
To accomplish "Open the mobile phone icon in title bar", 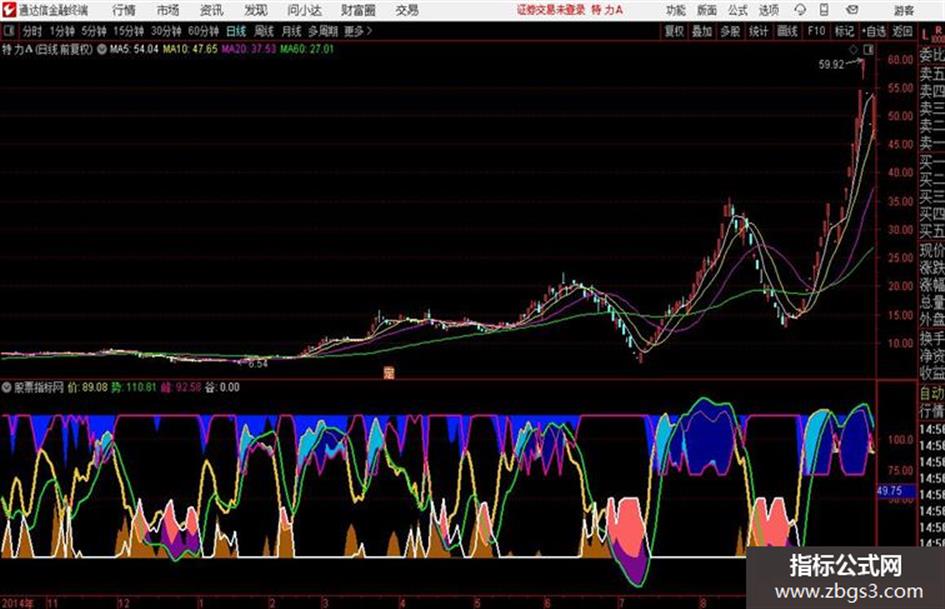I will [824, 10].
